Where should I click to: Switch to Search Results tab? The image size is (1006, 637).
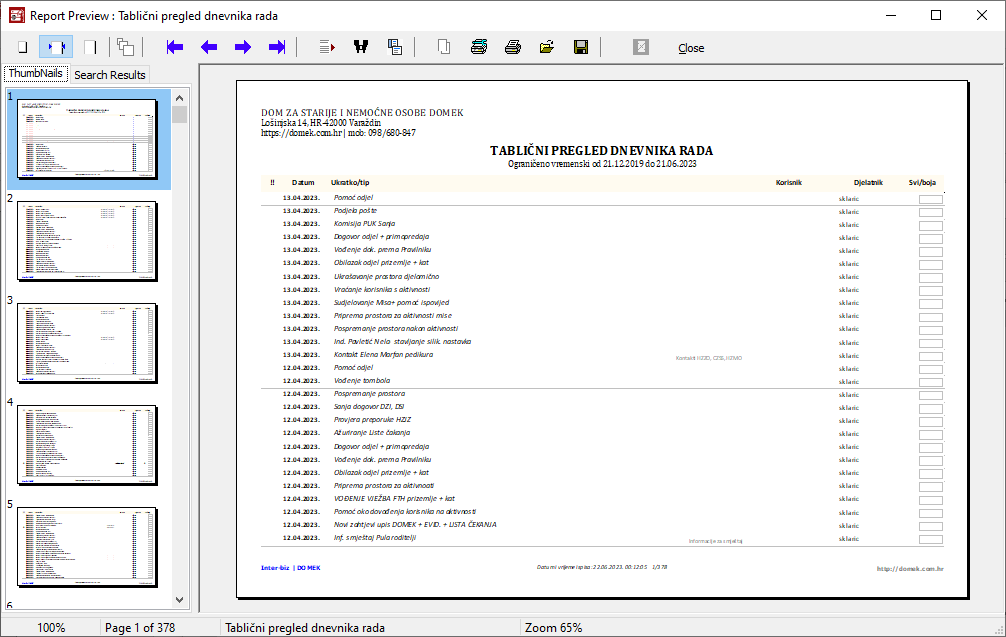pos(110,75)
